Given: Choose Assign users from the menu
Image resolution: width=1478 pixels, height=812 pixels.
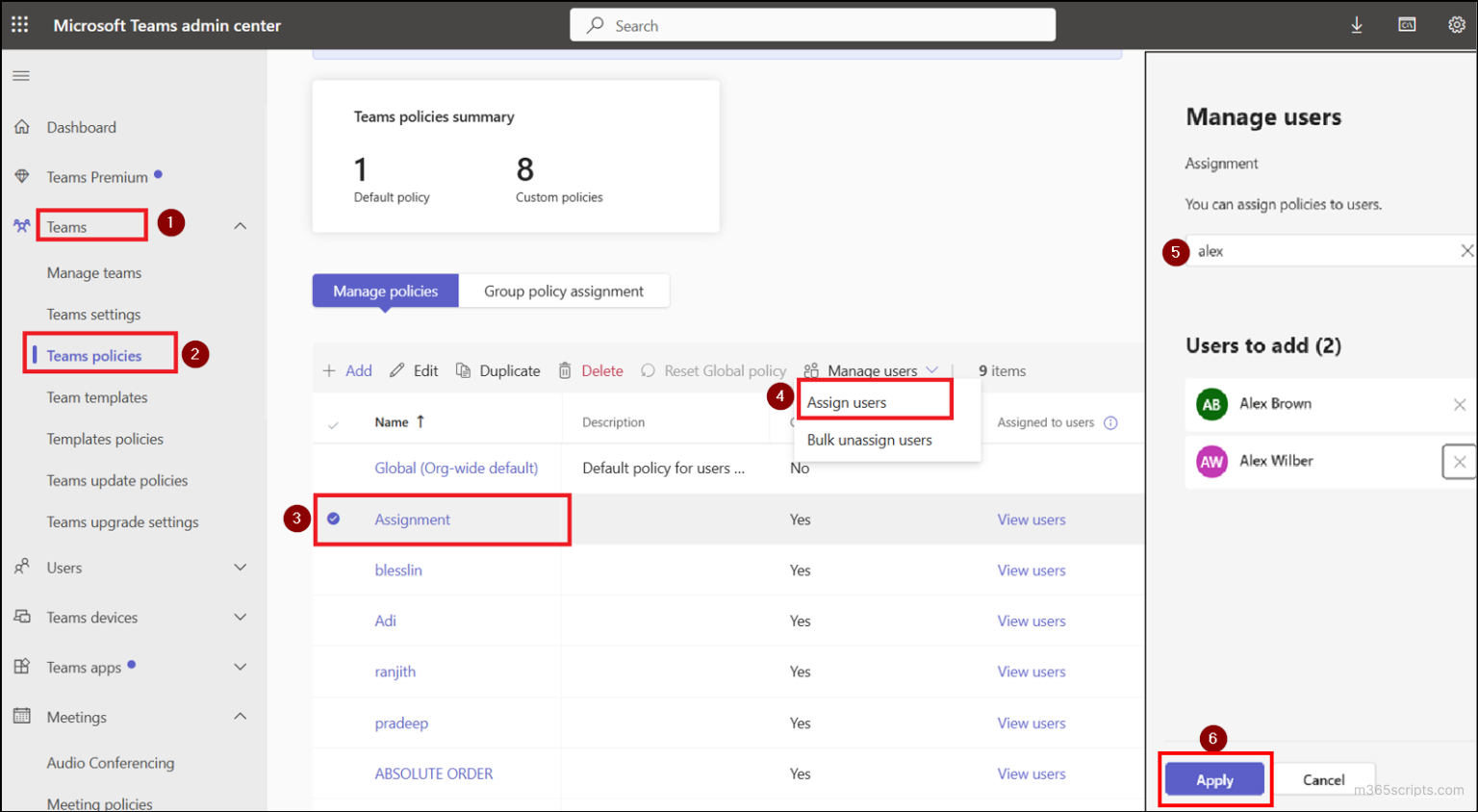Looking at the screenshot, I should 846,402.
